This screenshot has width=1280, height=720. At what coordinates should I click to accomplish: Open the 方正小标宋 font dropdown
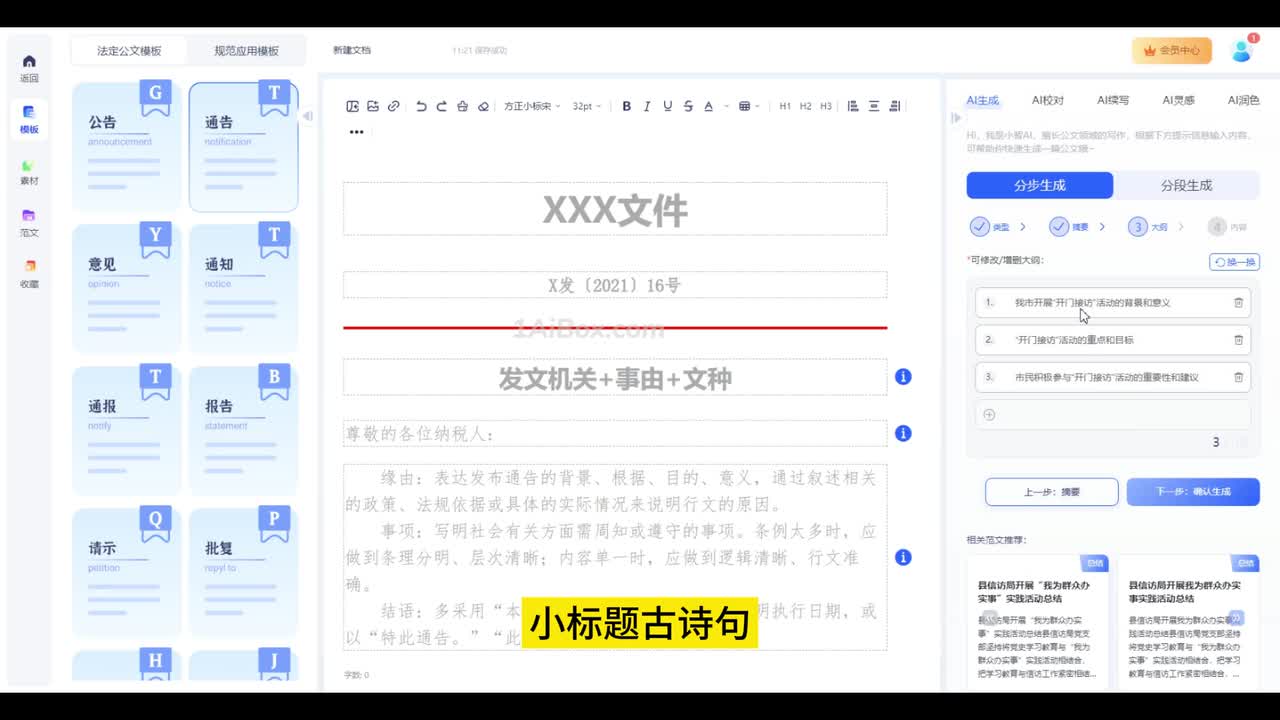[x=532, y=106]
